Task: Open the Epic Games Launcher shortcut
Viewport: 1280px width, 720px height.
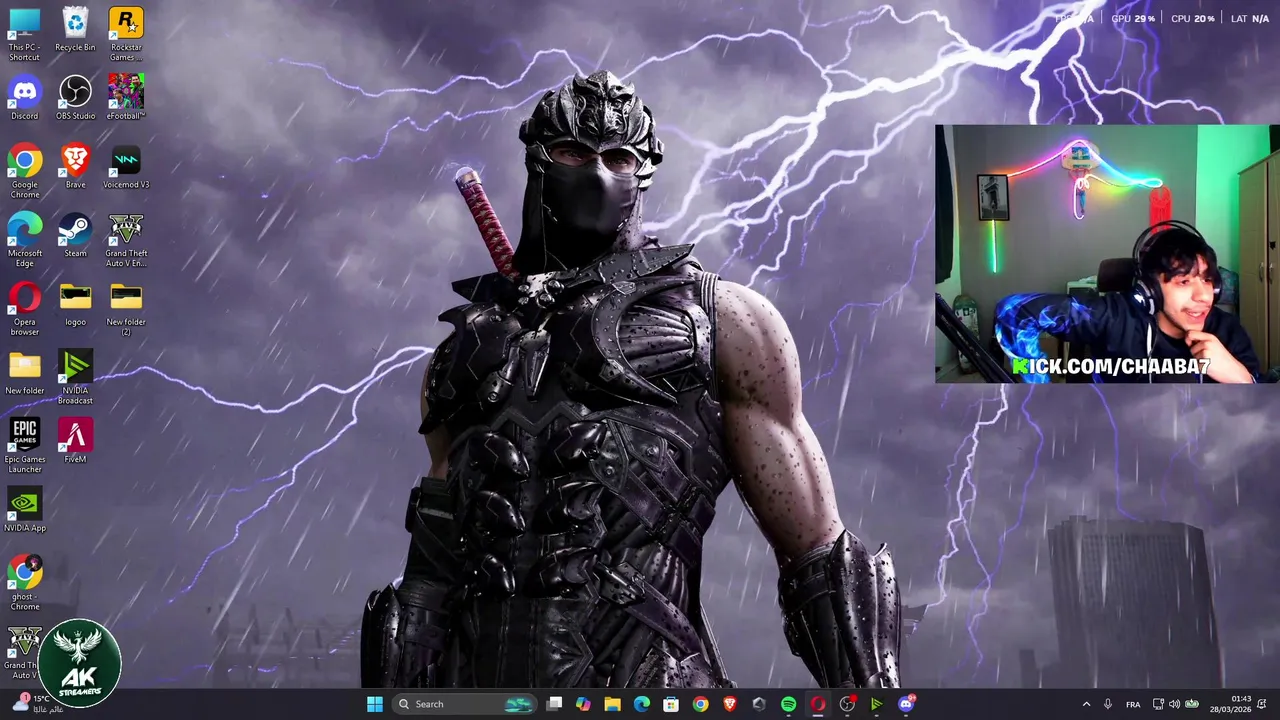Action: pyautogui.click(x=24, y=446)
